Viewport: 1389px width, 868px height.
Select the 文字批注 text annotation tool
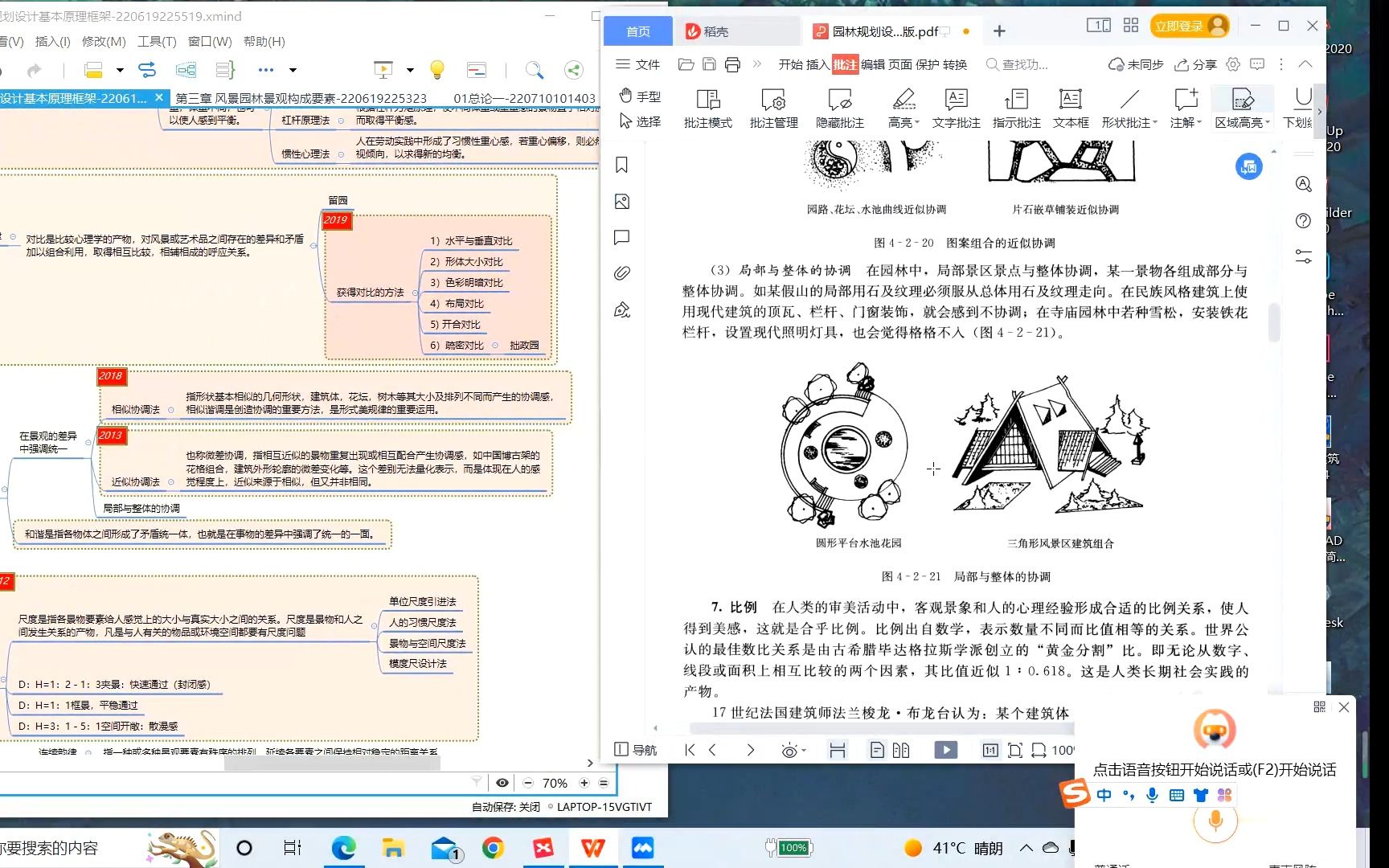coord(956,108)
